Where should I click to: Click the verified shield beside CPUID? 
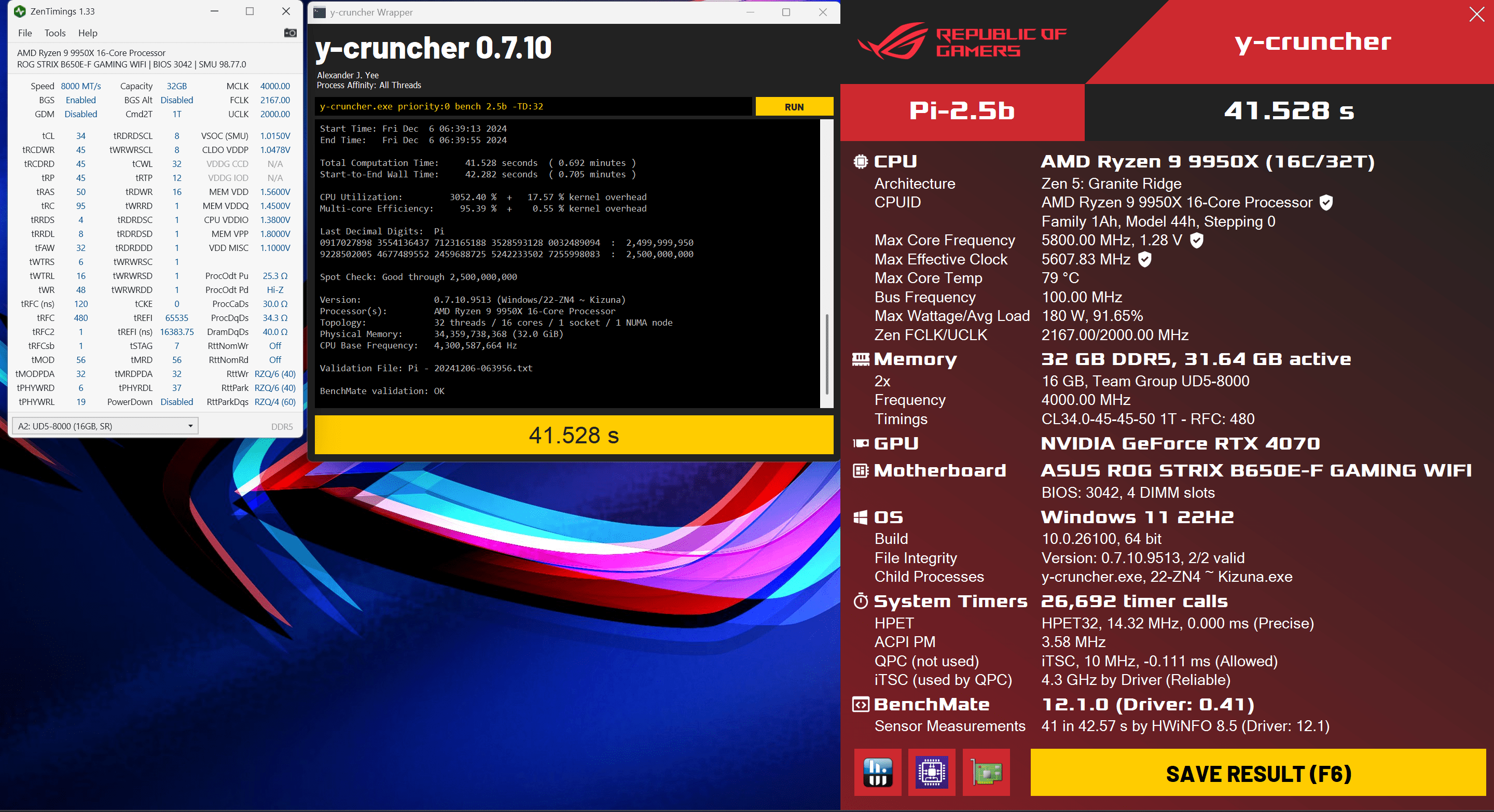click(x=1326, y=202)
